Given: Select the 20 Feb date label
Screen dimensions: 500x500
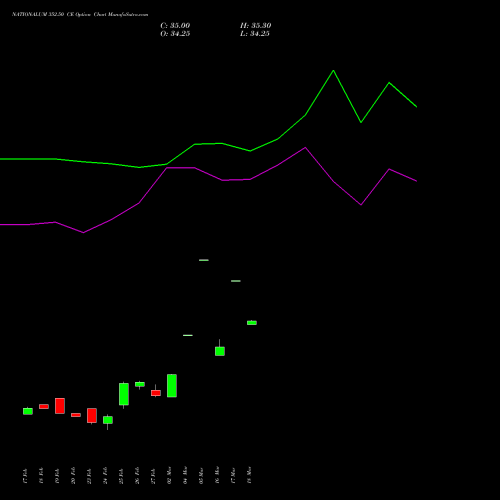Looking at the screenshot, I should (73, 476).
